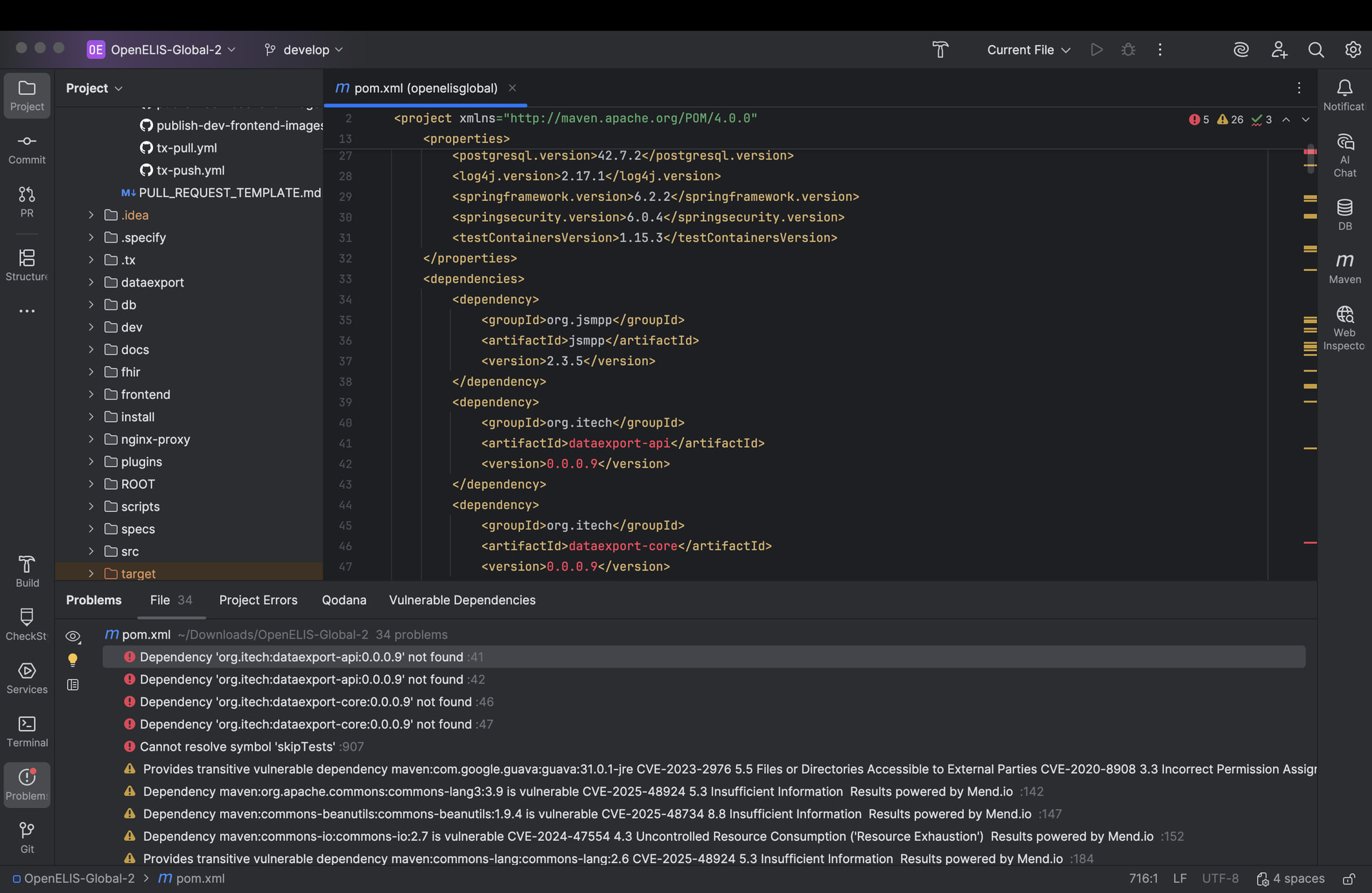
Task: Expand the frontend folder
Action: click(x=91, y=395)
